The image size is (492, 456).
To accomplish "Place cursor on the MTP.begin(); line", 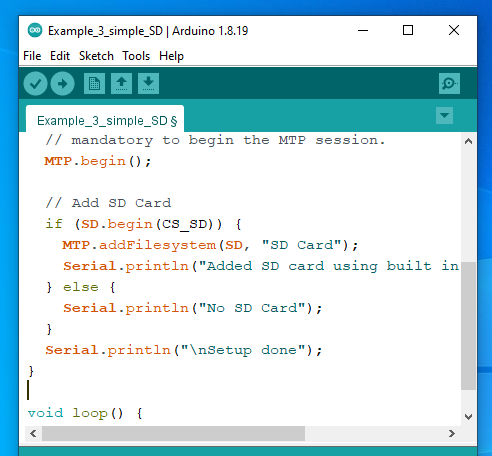I will point(98,161).
